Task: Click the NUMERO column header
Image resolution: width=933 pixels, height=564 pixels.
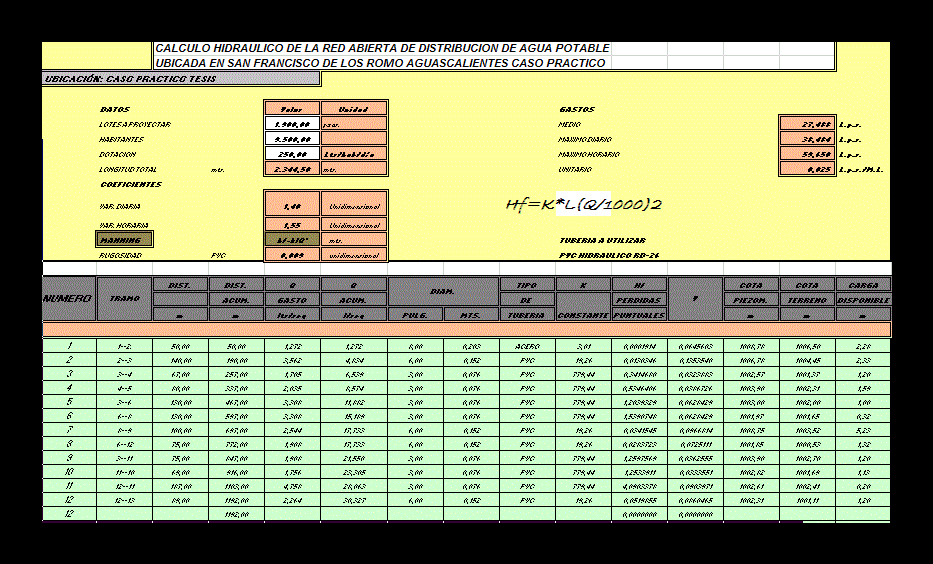Action: coord(68,299)
